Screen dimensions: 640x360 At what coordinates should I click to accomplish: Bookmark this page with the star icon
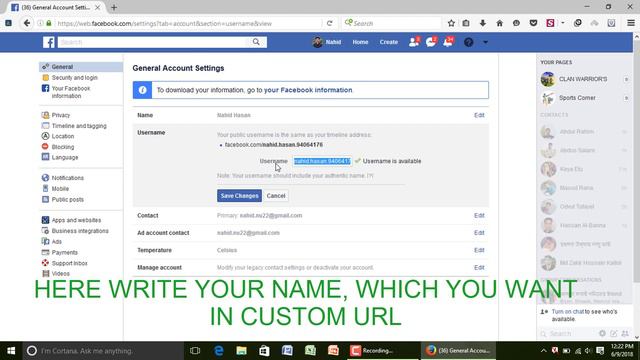click(451, 23)
